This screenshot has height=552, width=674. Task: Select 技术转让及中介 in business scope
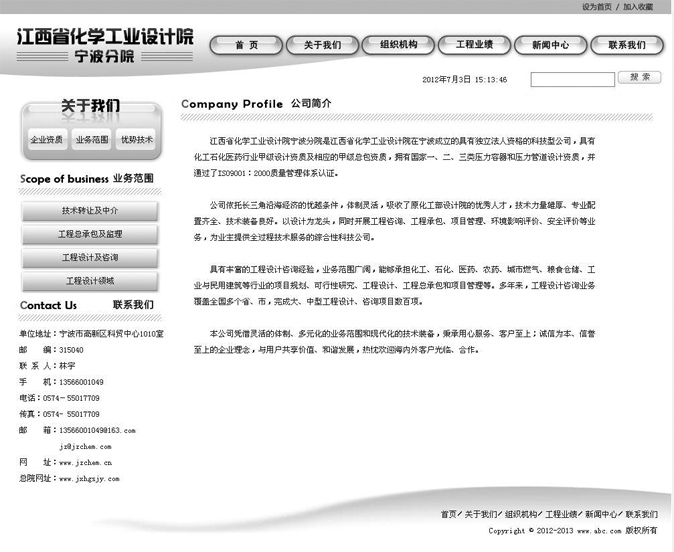[x=90, y=211]
